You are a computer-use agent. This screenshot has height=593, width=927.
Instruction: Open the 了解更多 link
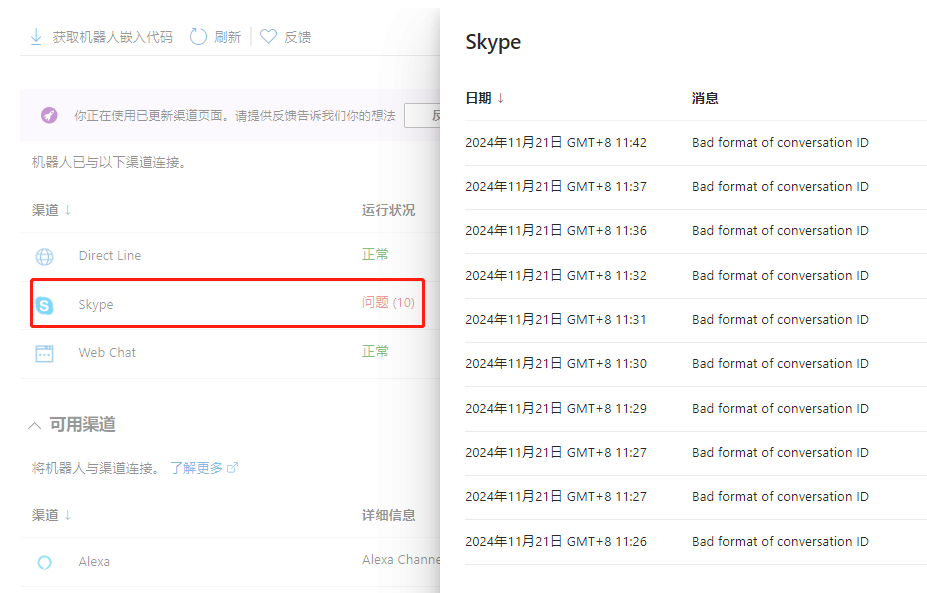197,467
